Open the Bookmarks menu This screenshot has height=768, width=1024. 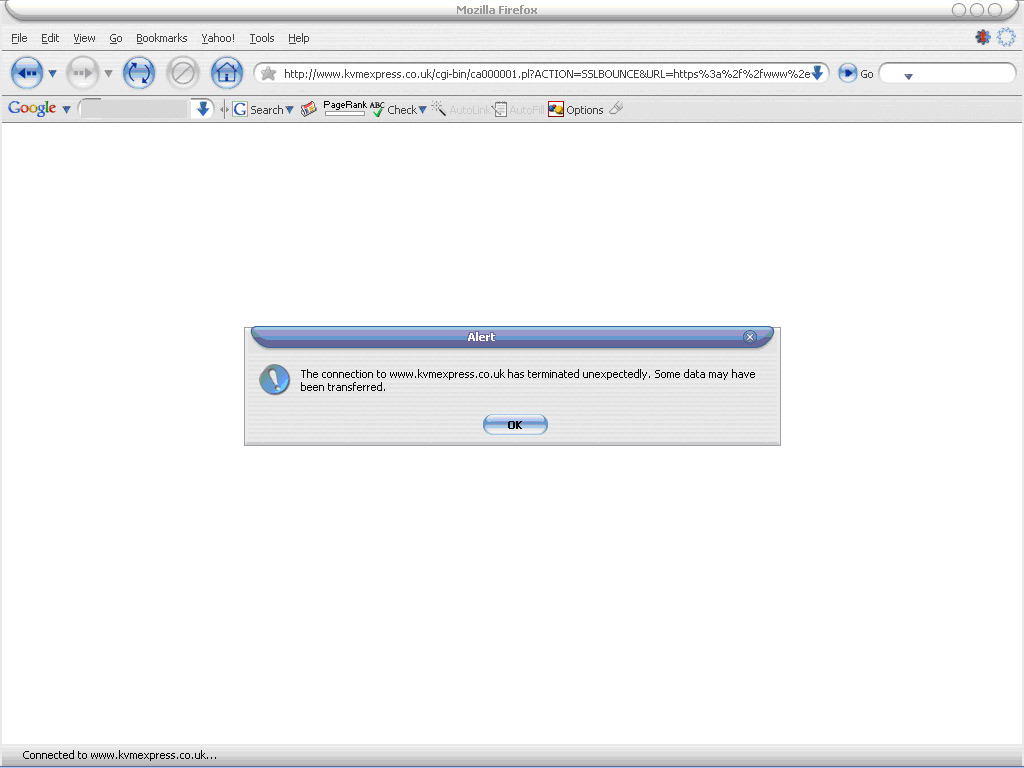[161, 38]
